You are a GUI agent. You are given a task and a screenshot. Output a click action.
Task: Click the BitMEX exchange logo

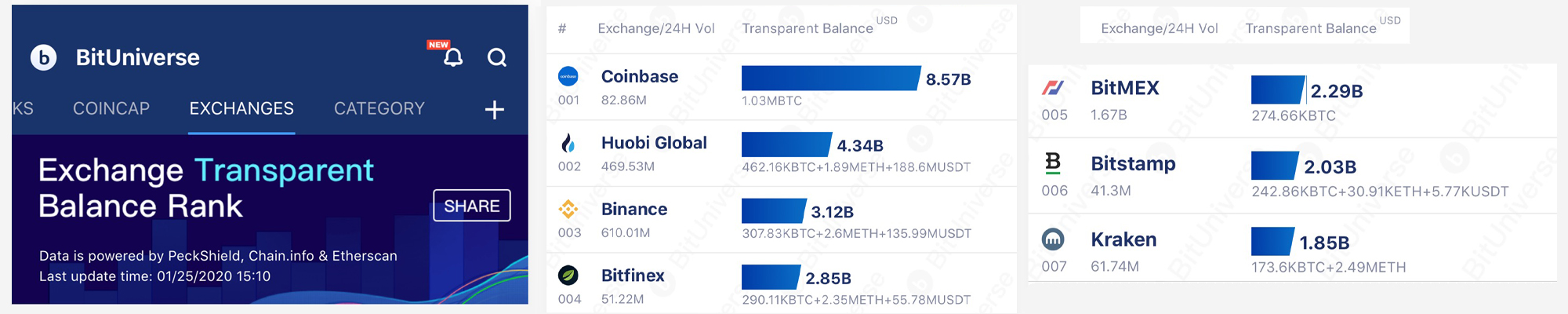coord(1052,88)
